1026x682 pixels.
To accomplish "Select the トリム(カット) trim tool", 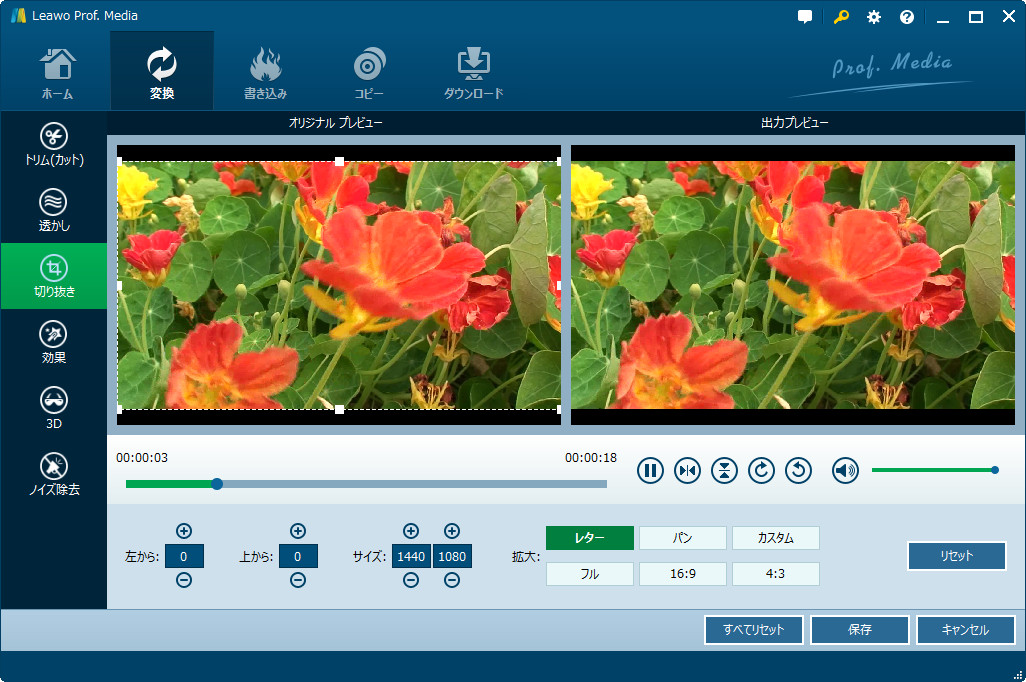I will (x=54, y=145).
